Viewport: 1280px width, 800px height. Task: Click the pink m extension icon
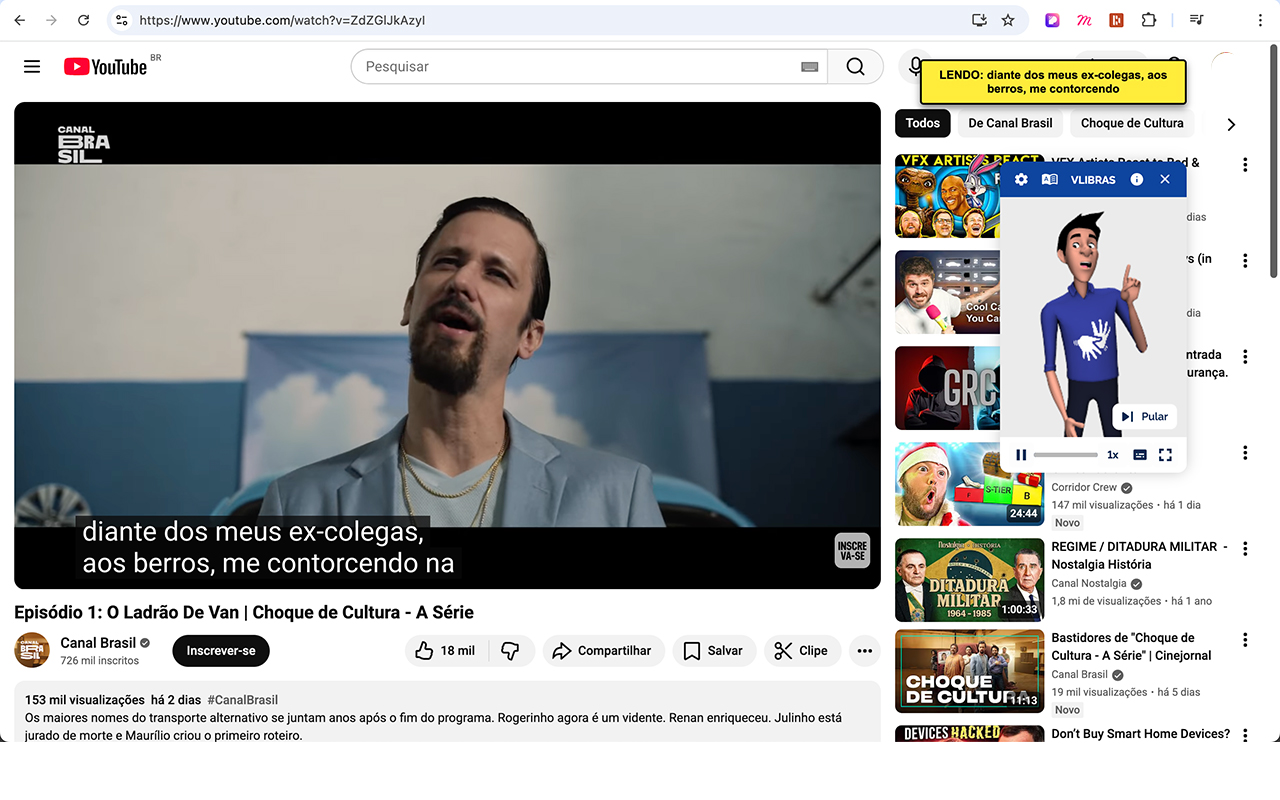[1084, 20]
